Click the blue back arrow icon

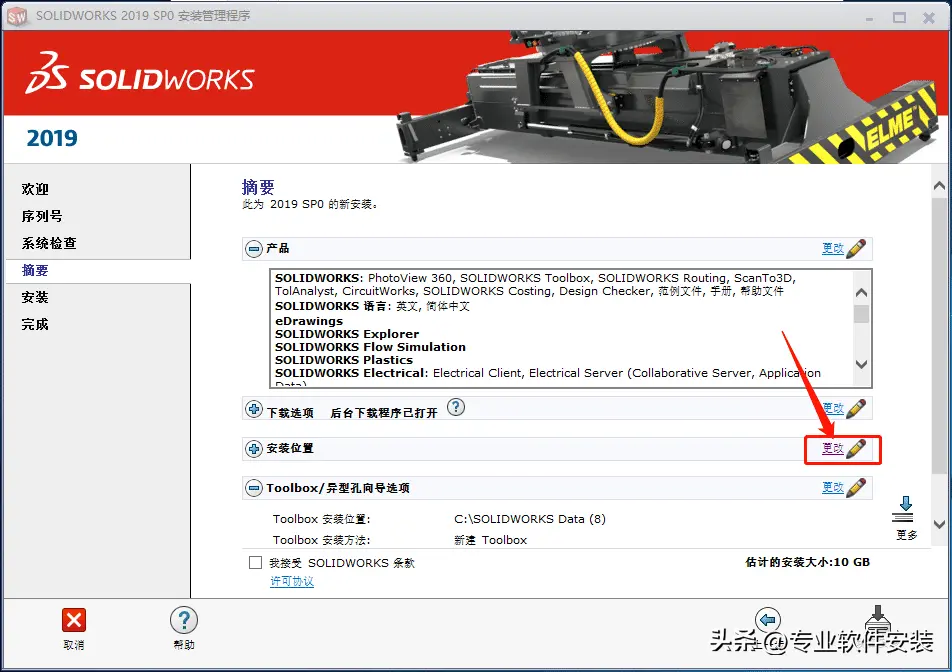point(767,620)
